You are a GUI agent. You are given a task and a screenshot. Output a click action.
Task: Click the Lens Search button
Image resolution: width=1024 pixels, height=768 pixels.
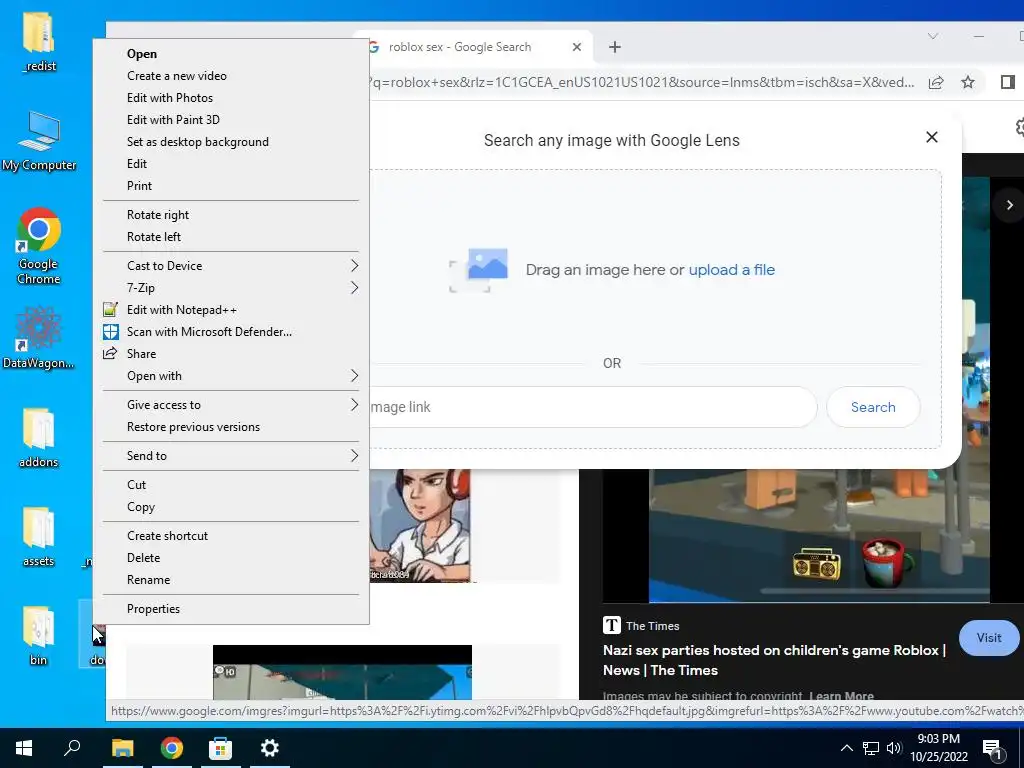(873, 407)
